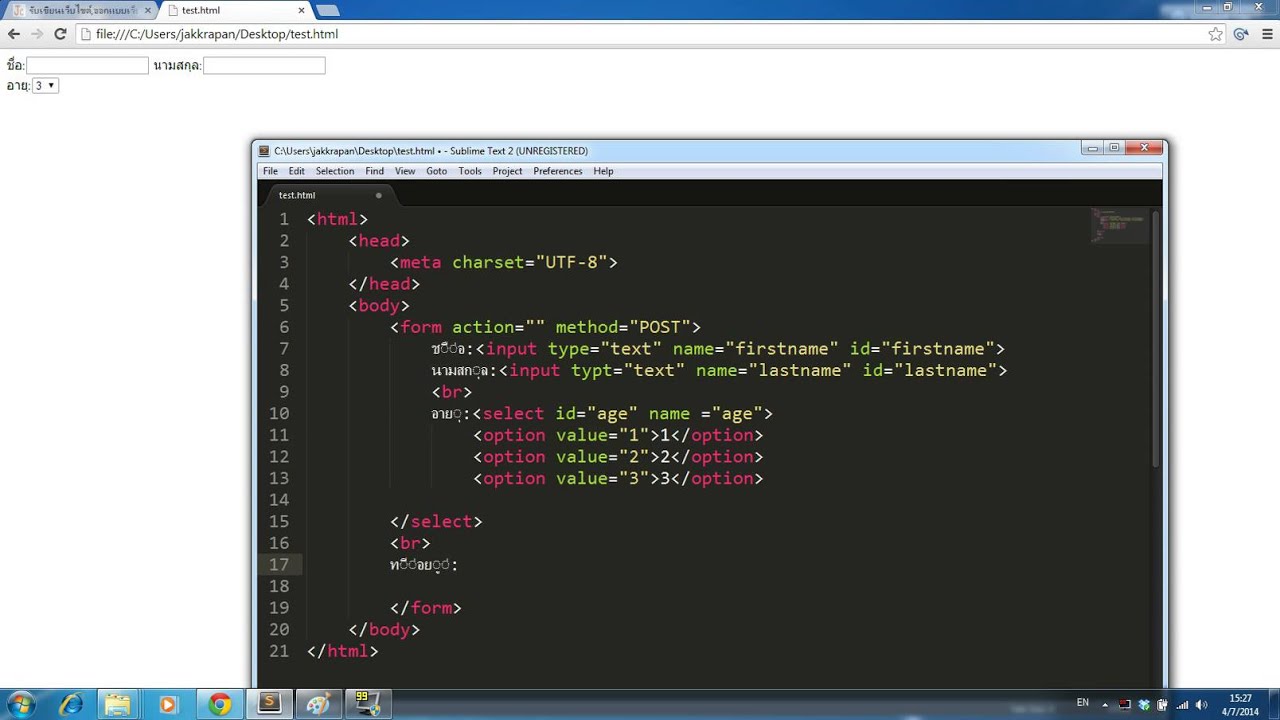This screenshot has width=1280, height=720.
Task: Click the closing </html> tag on line 21
Action: click(343, 651)
